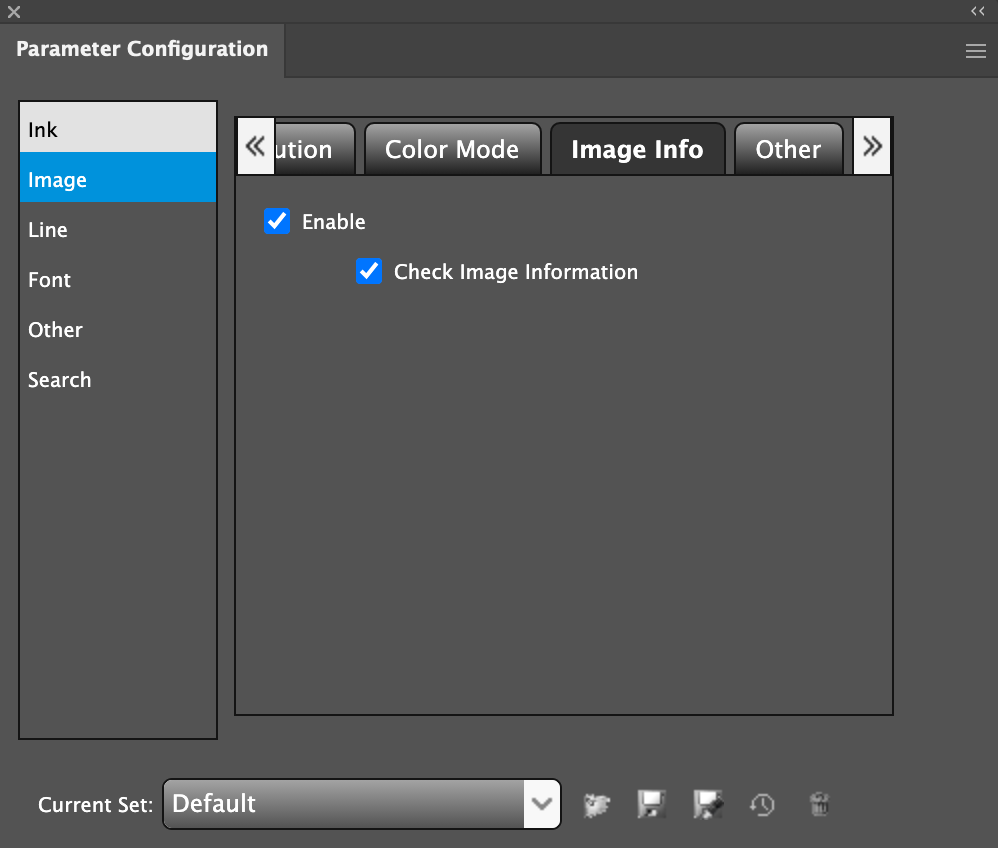Toggle the Check Image Information checkbox
This screenshot has width=998, height=848.
[369, 271]
